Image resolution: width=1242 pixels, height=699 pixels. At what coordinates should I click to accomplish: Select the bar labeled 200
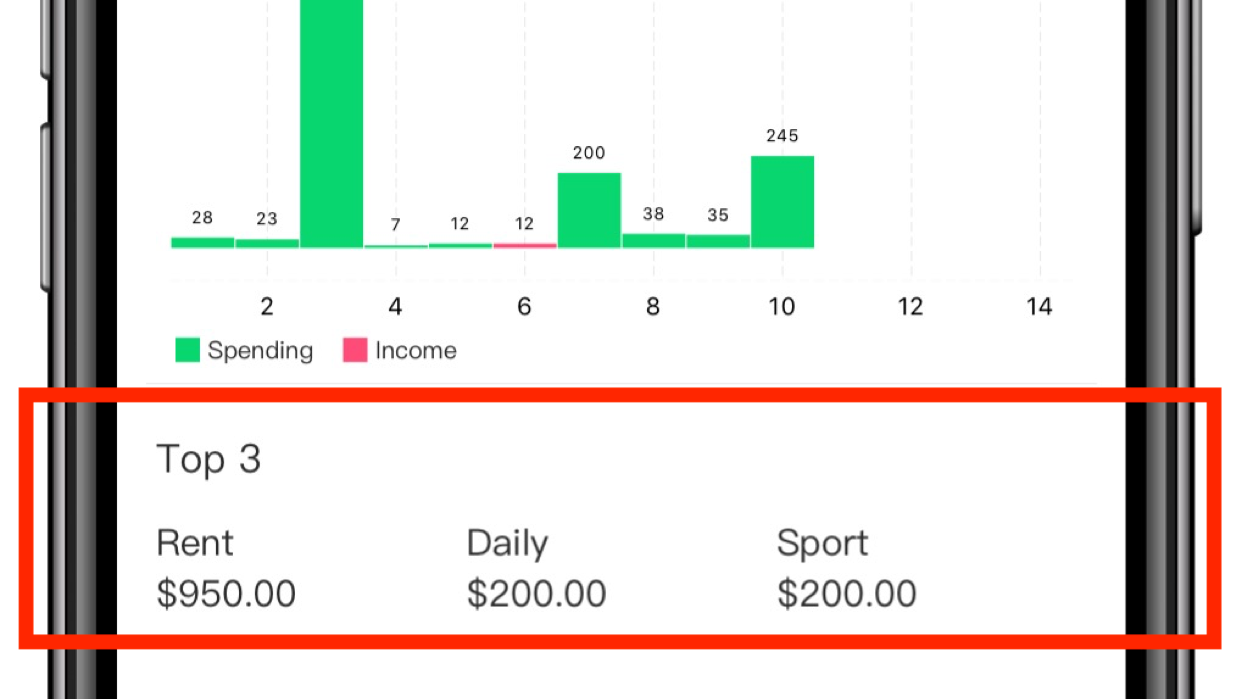point(589,210)
